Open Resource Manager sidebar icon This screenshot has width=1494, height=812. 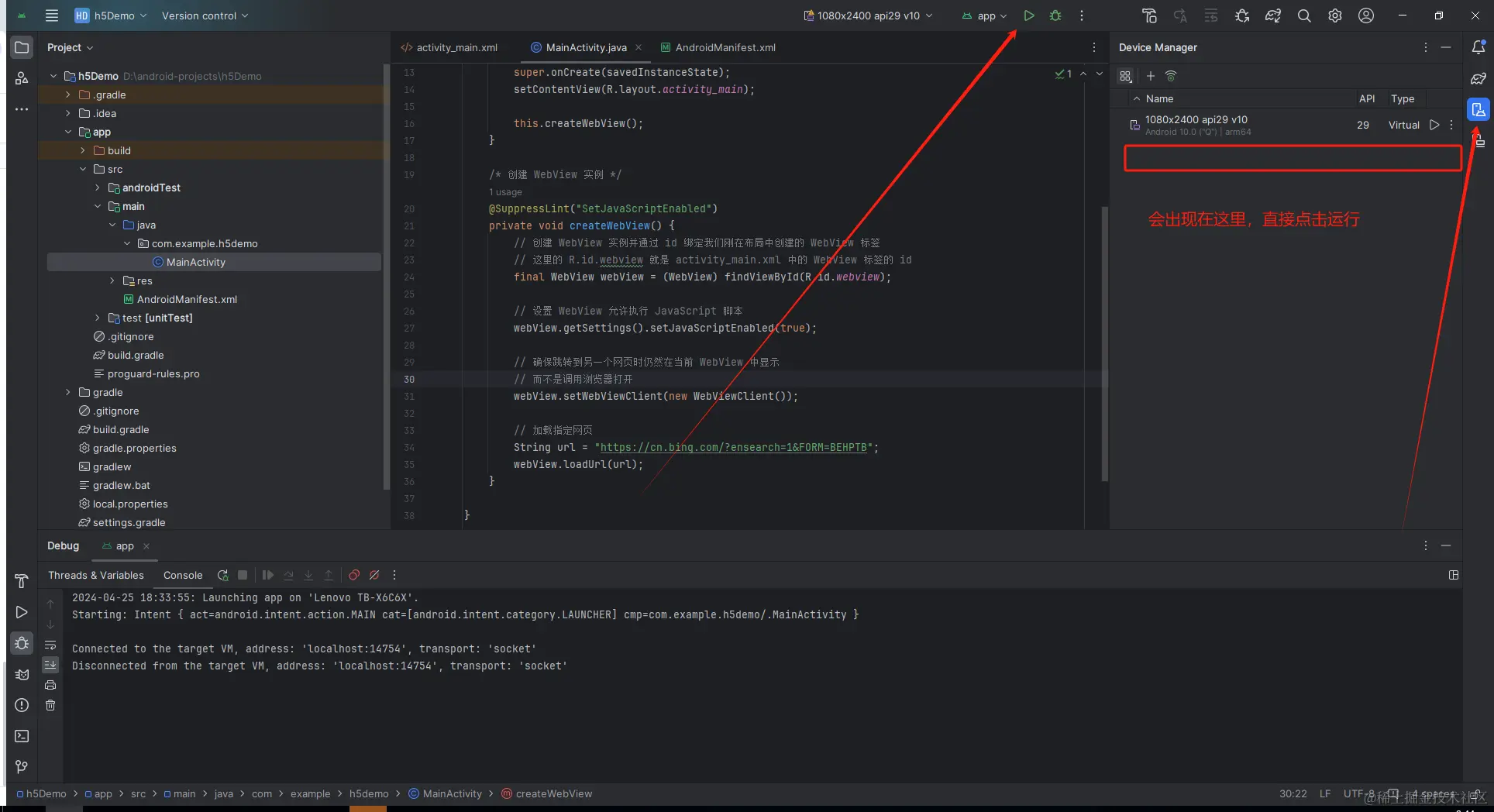click(22, 78)
